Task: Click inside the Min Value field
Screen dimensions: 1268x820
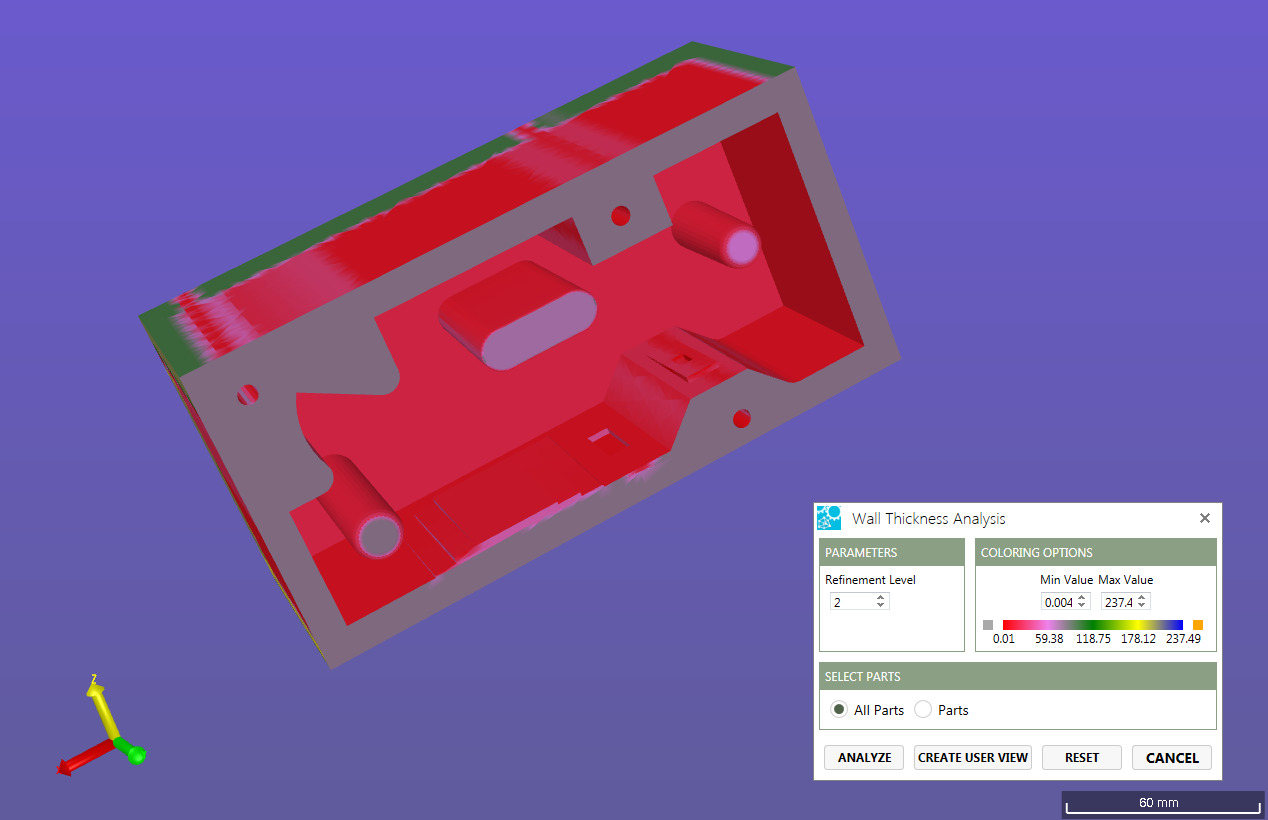Action: [1058, 602]
